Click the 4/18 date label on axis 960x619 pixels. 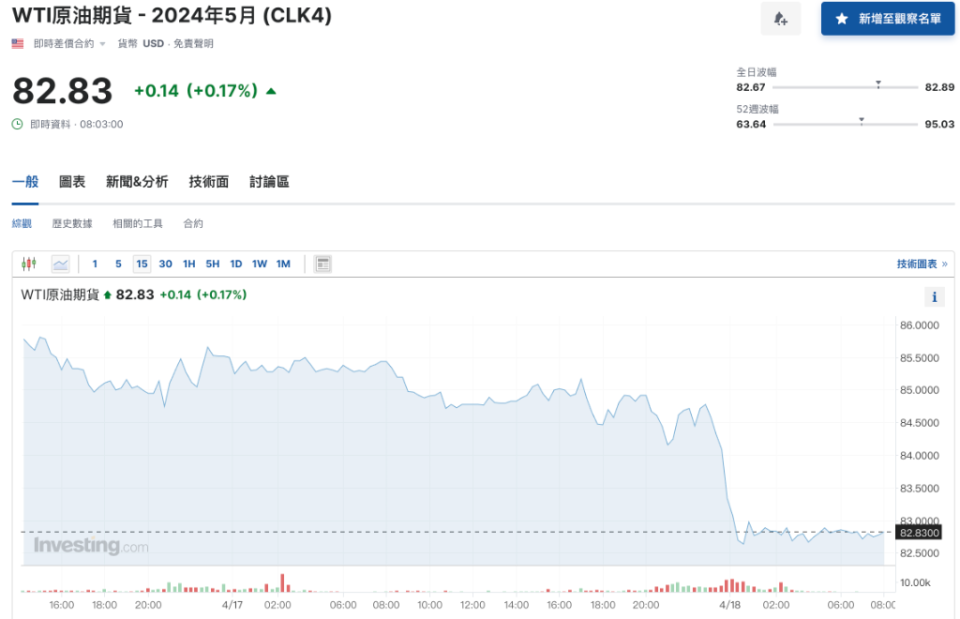click(x=730, y=605)
